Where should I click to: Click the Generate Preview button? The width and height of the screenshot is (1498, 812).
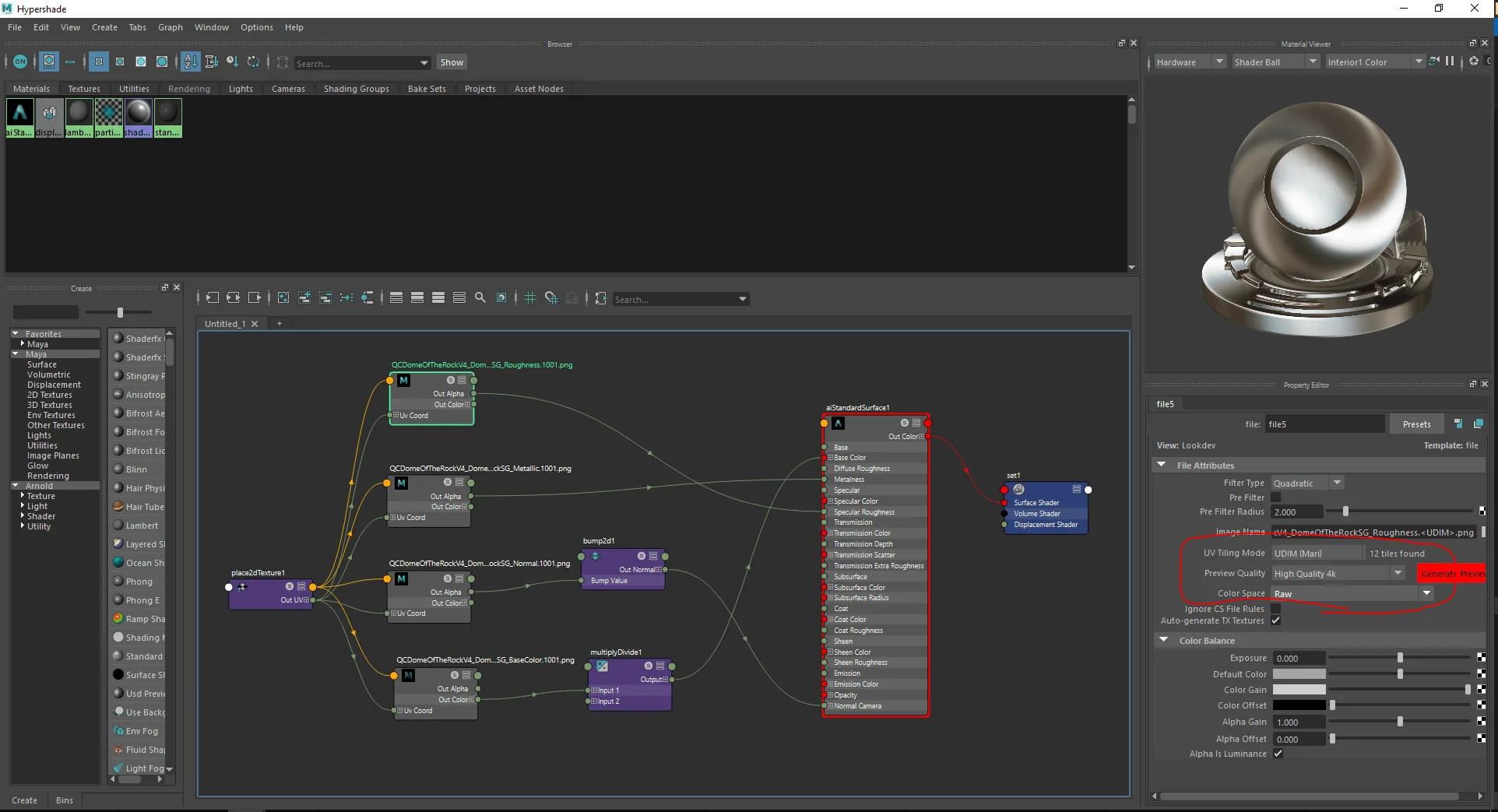pyautogui.click(x=1451, y=573)
